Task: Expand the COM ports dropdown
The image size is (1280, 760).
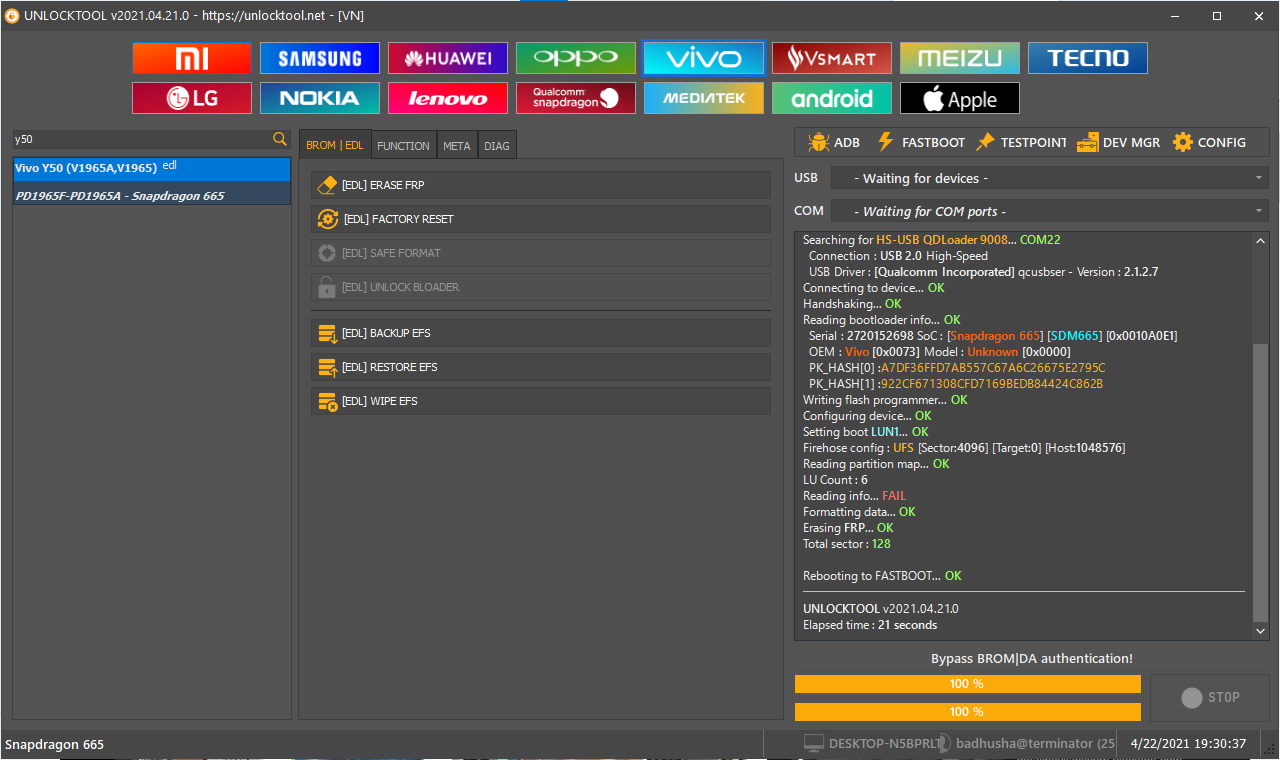Action: pos(1048,211)
